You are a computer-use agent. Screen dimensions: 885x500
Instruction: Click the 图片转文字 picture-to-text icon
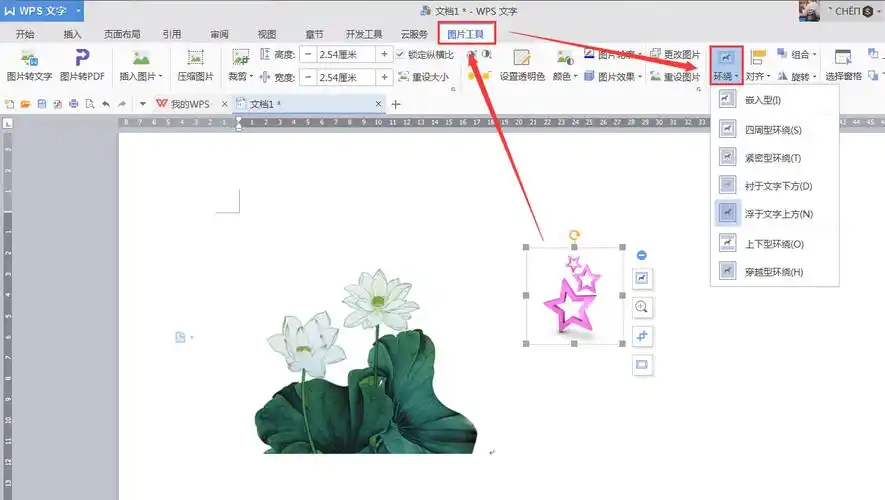point(29,58)
